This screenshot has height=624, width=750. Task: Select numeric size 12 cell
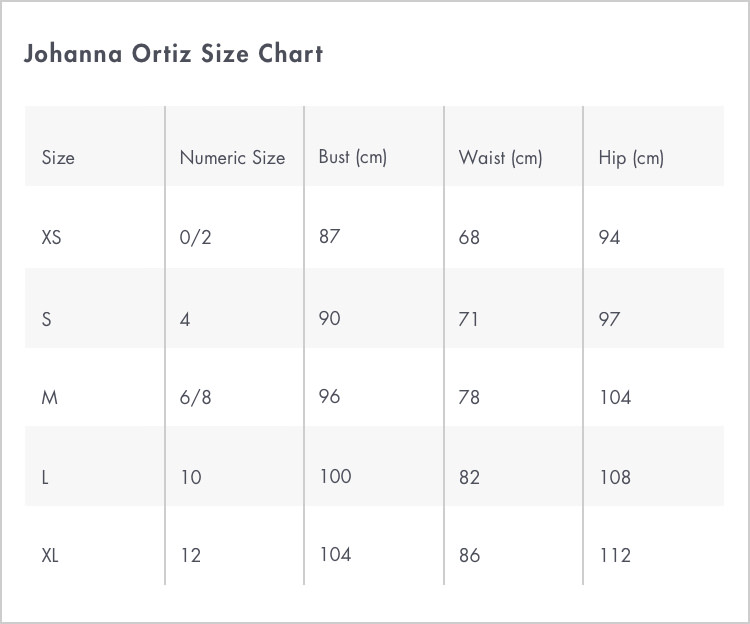191,555
